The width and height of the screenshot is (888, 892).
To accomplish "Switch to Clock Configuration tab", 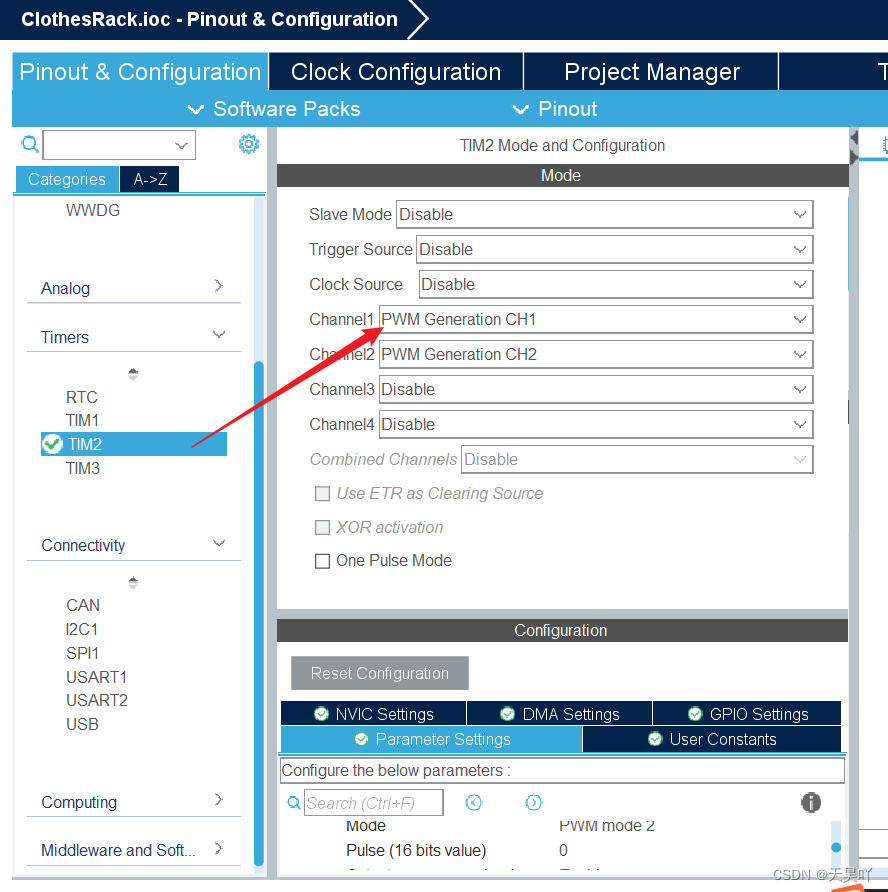I will tap(396, 72).
